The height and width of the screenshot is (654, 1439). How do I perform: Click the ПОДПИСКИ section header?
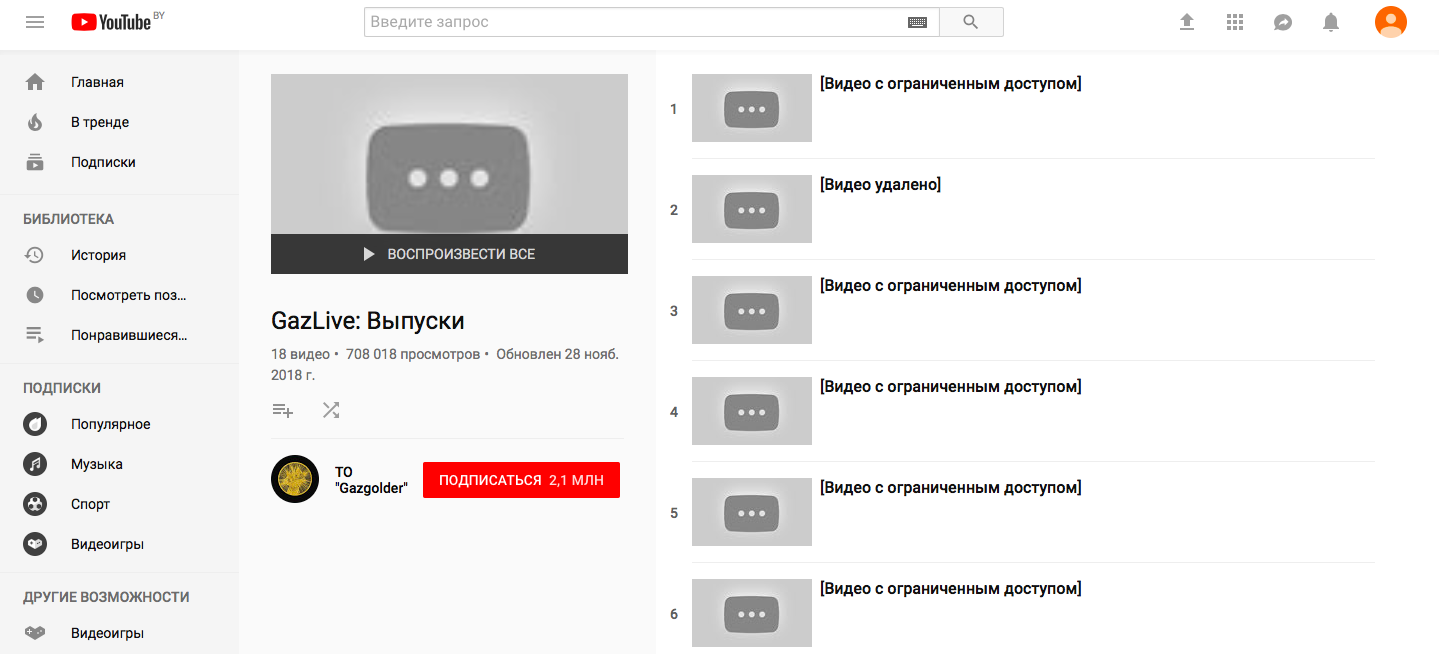pos(62,388)
